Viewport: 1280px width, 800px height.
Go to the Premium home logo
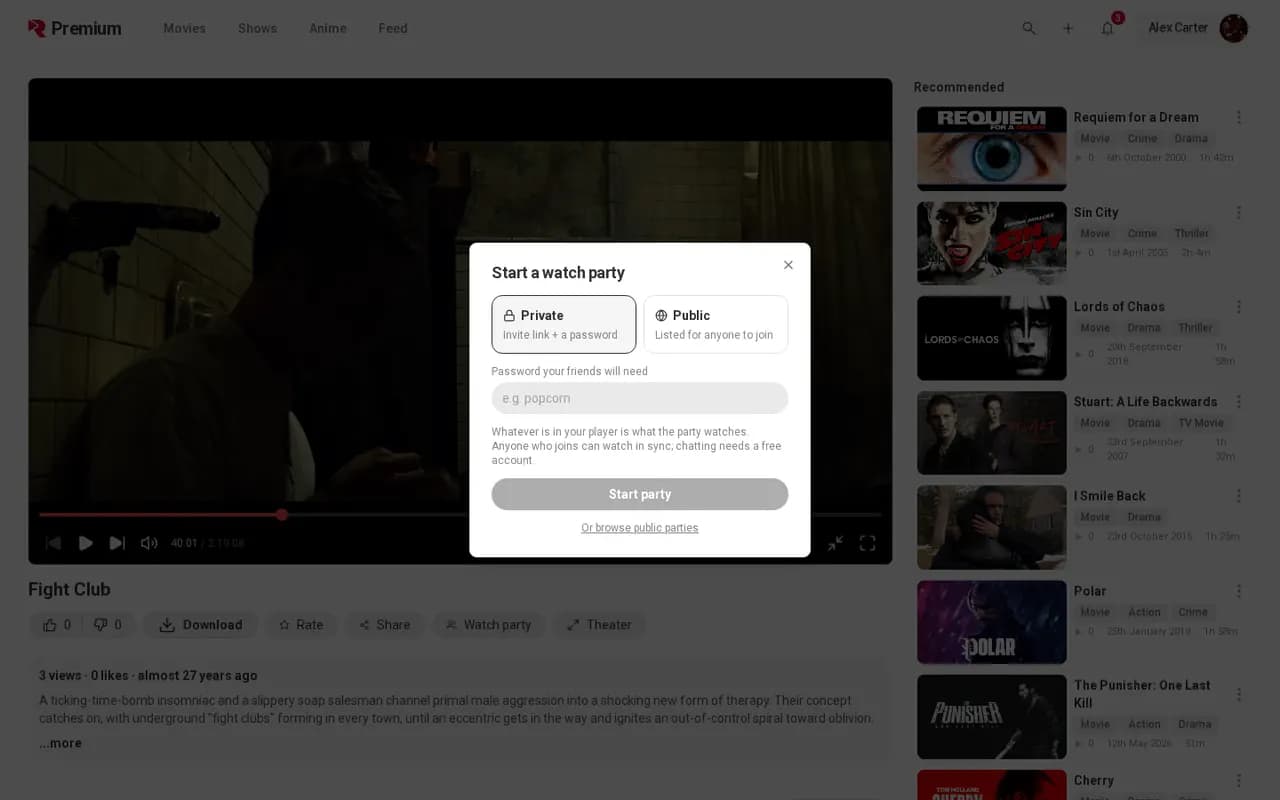click(x=75, y=28)
